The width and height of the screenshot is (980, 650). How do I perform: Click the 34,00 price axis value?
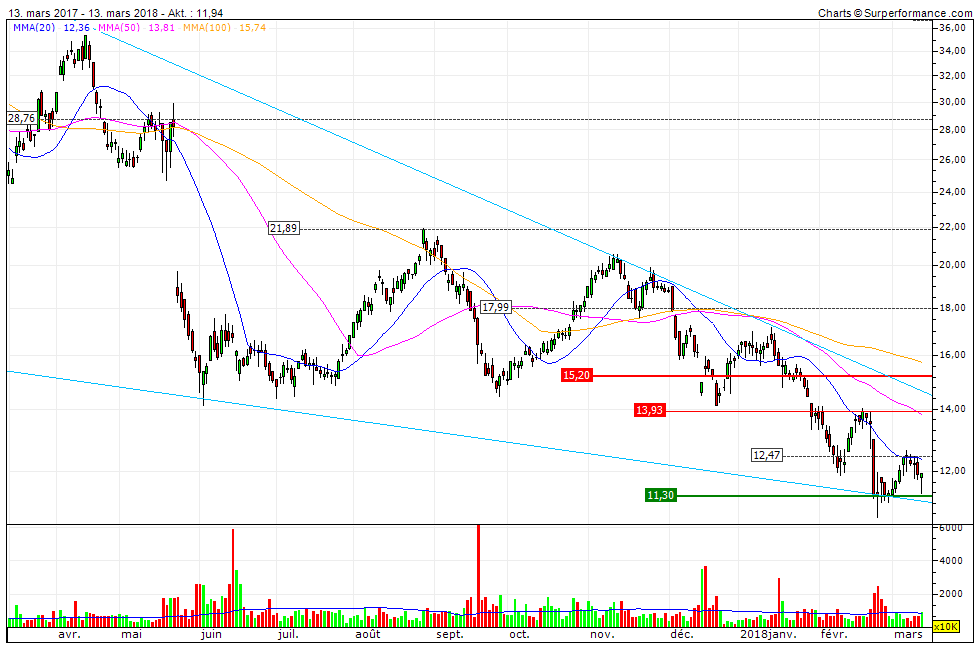[x=952, y=51]
